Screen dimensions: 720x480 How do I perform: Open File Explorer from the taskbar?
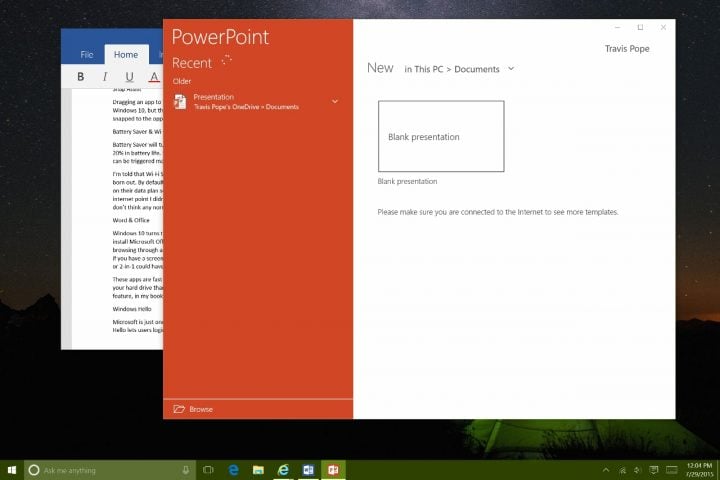(259, 470)
